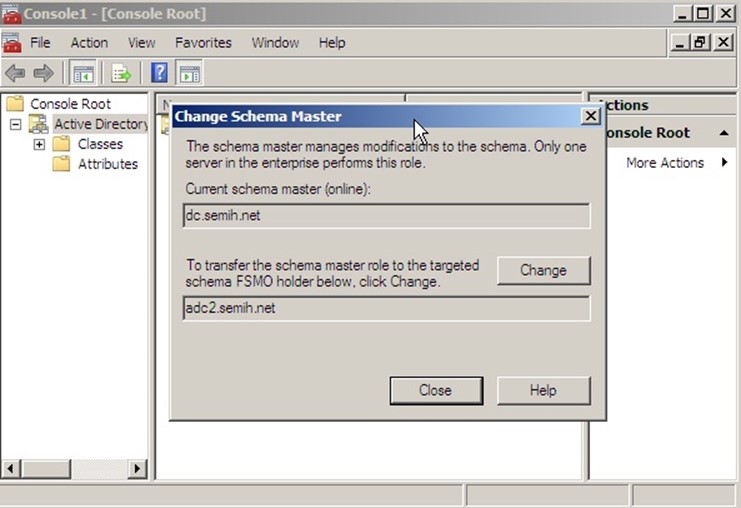Toggle Show/Hide Action Pane icon
741x508 pixels.
coord(189,73)
